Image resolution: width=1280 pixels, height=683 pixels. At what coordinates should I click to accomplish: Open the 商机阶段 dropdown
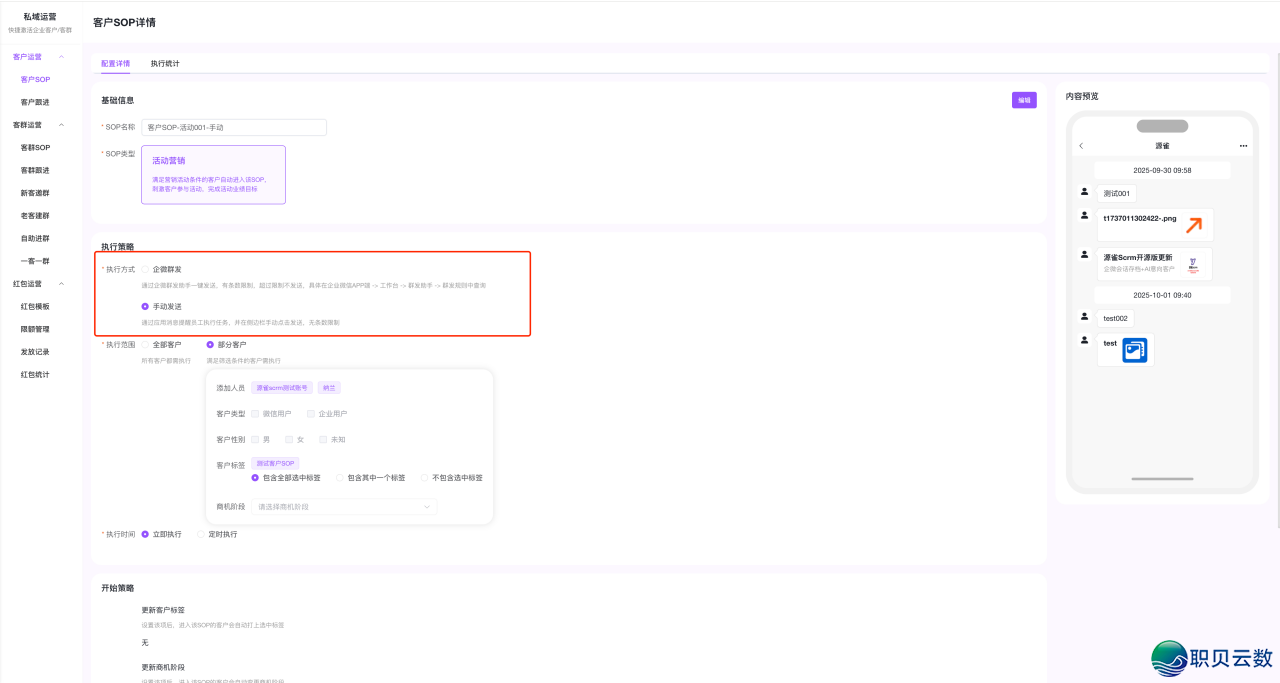(345, 507)
